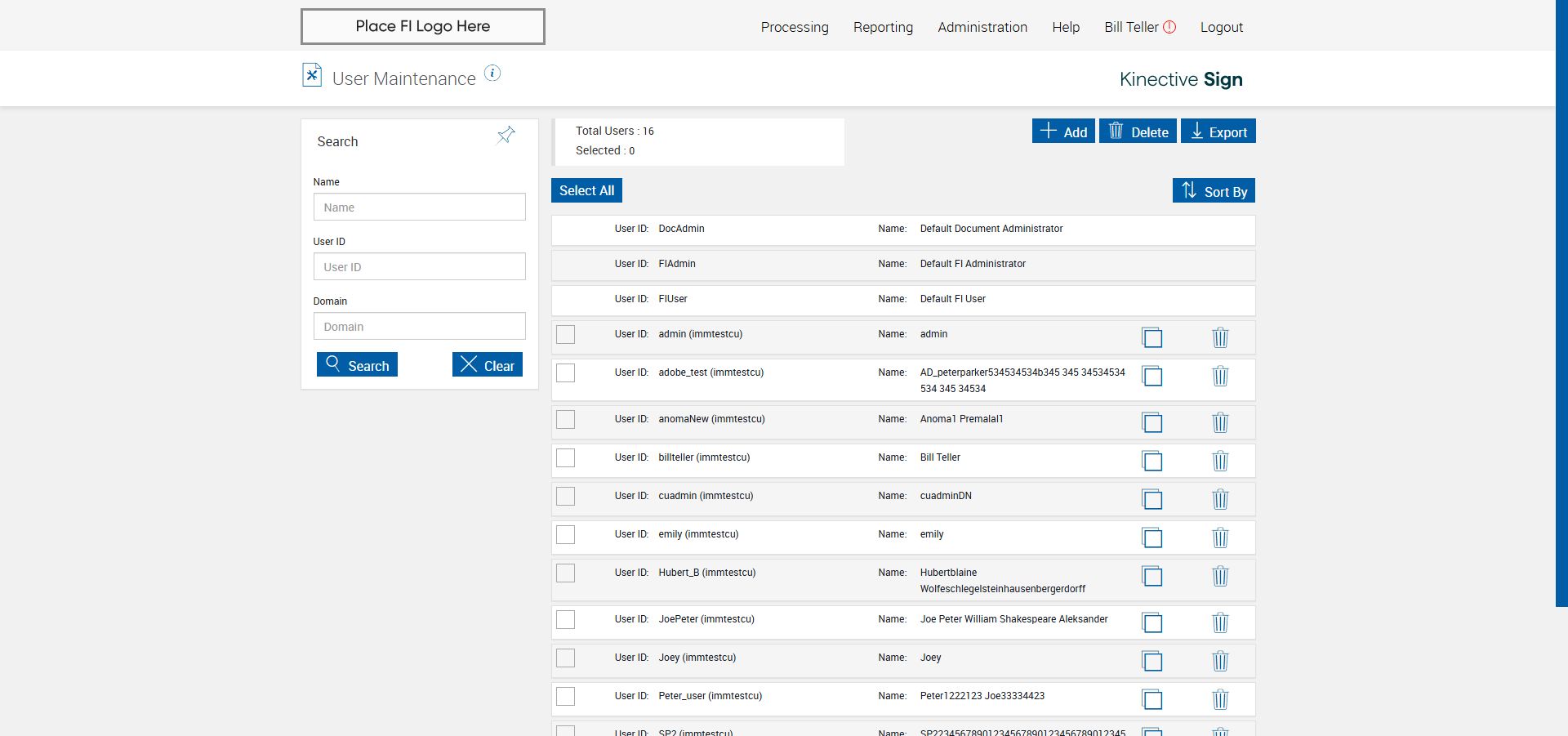Click the Place FI Logo Here banner
1568x736 pixels.
422,26
